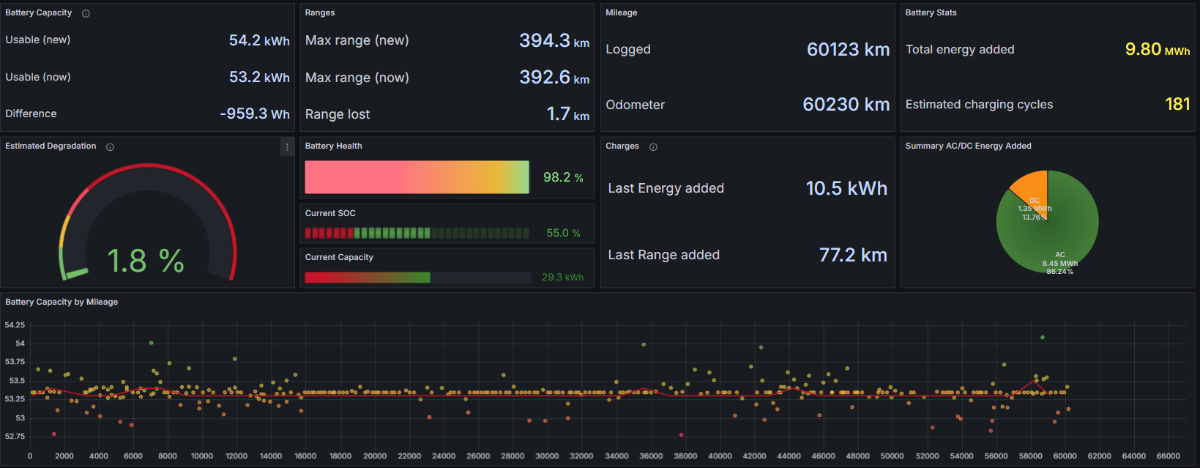The image size is (1200, 468).
Task: Click the Battery Capacity panel info icon
Action: coord(85,13)
